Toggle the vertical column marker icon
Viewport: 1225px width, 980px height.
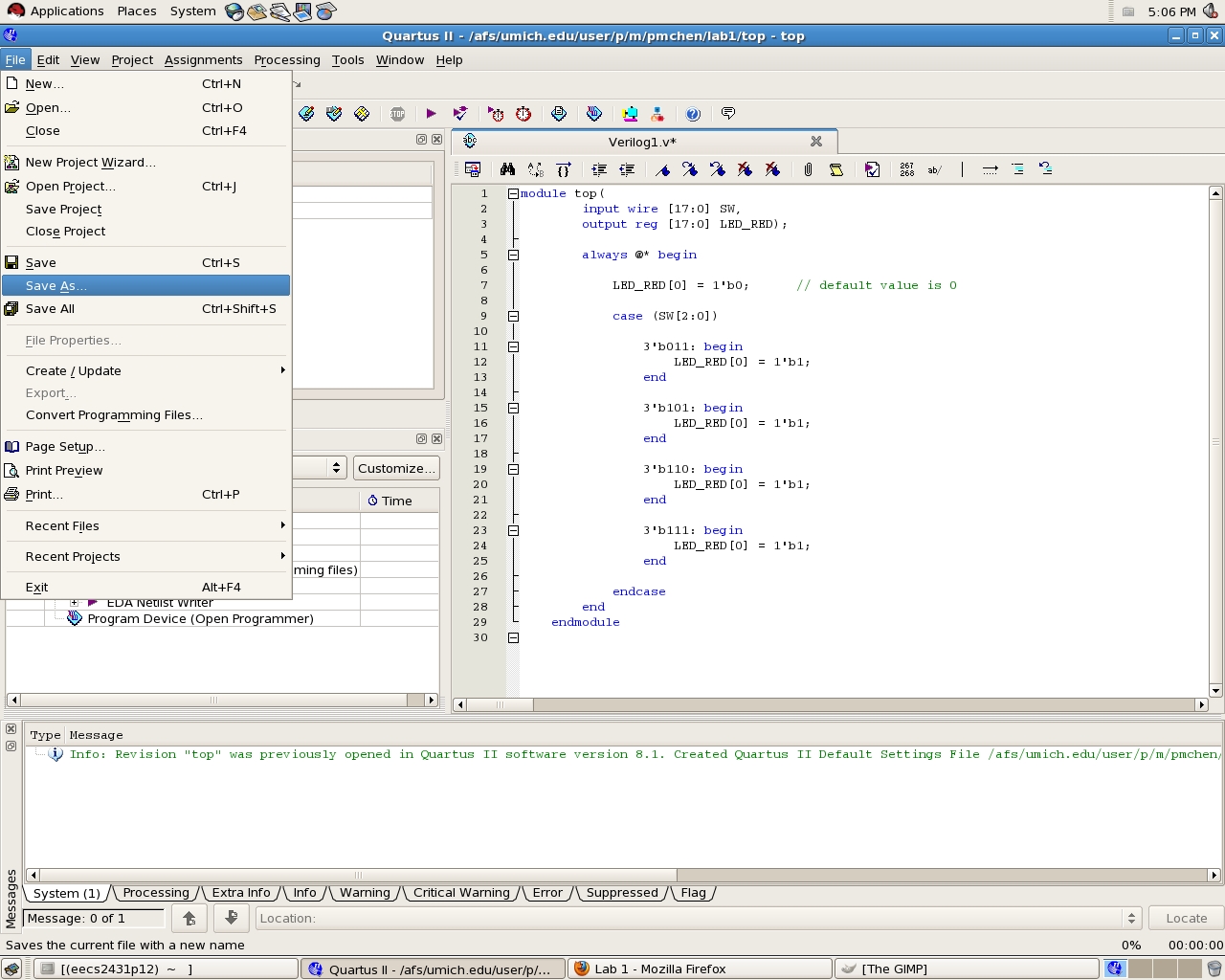pos(962,169)
